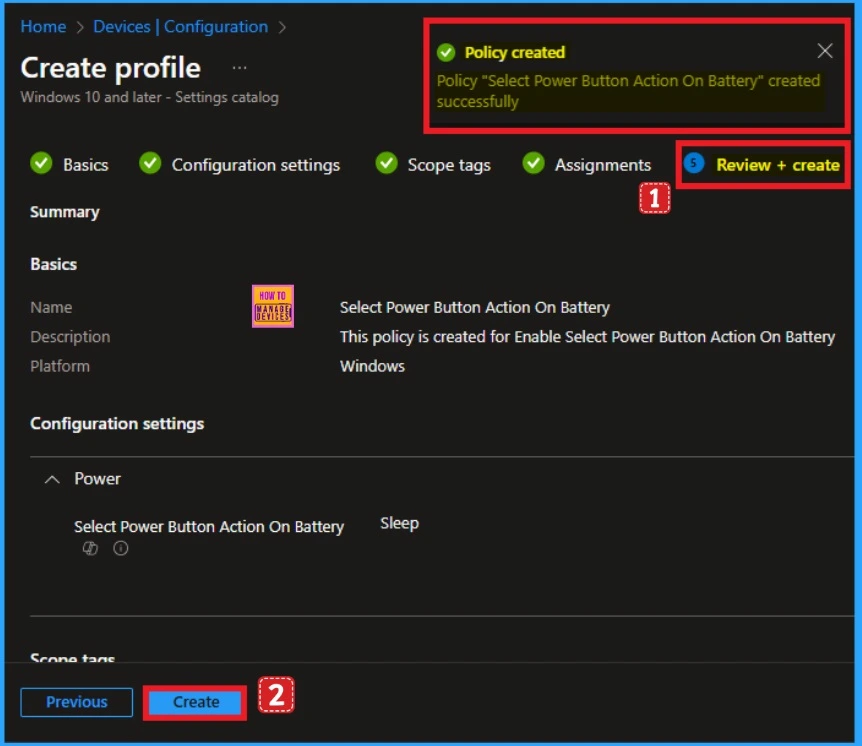Click the Platform value Windows

pyautogui.click(x=372, y=366)
